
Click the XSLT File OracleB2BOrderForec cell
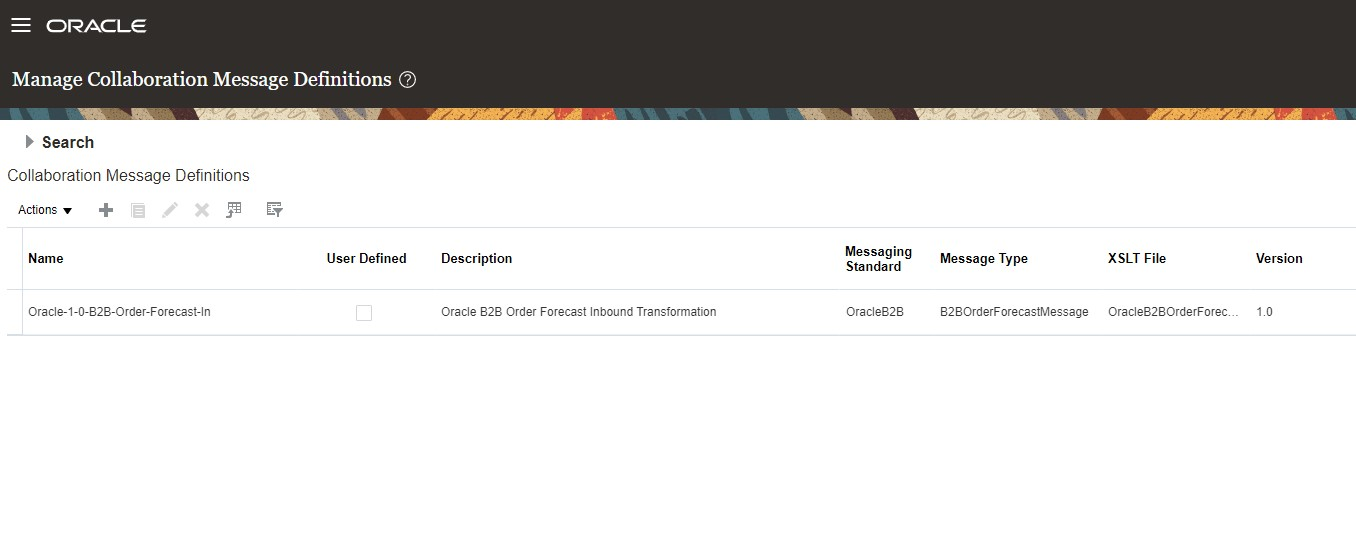tap(1173, 312)
